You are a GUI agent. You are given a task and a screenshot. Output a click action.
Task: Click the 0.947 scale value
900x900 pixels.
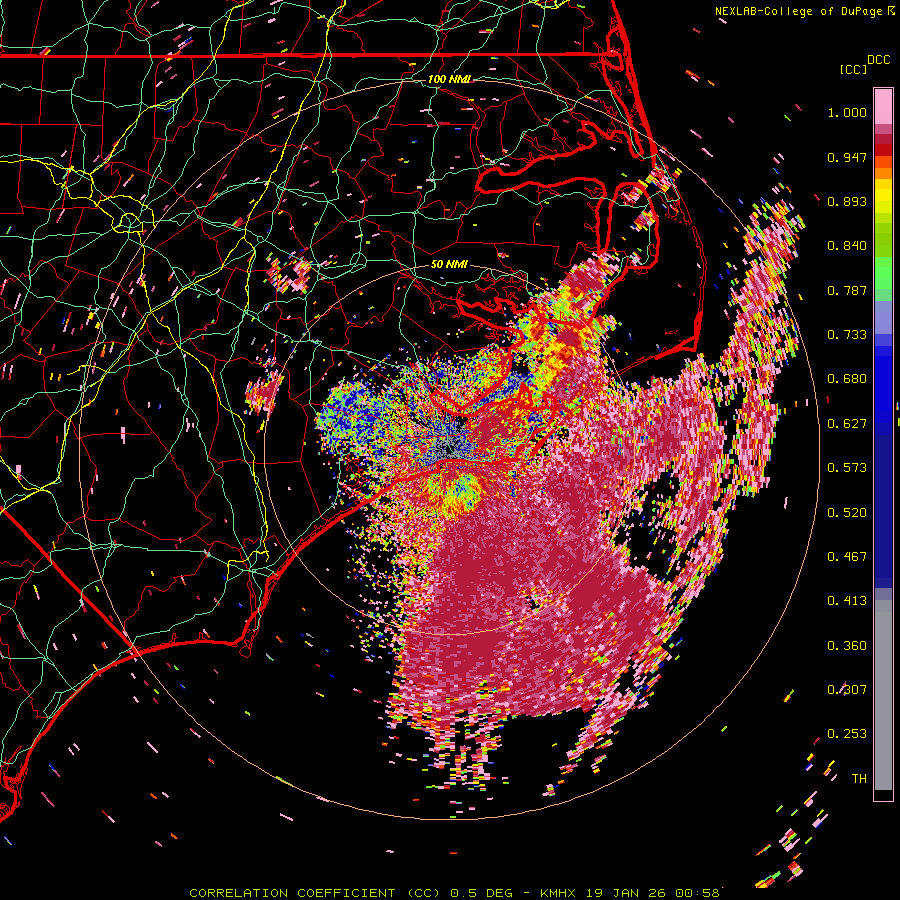pos(847,157)
